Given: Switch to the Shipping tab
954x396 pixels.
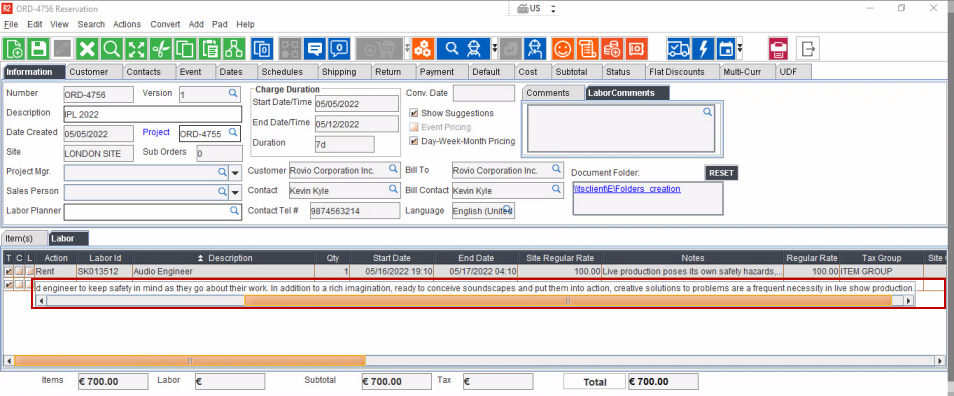Looking at the screenshot, I should (339, 72).
